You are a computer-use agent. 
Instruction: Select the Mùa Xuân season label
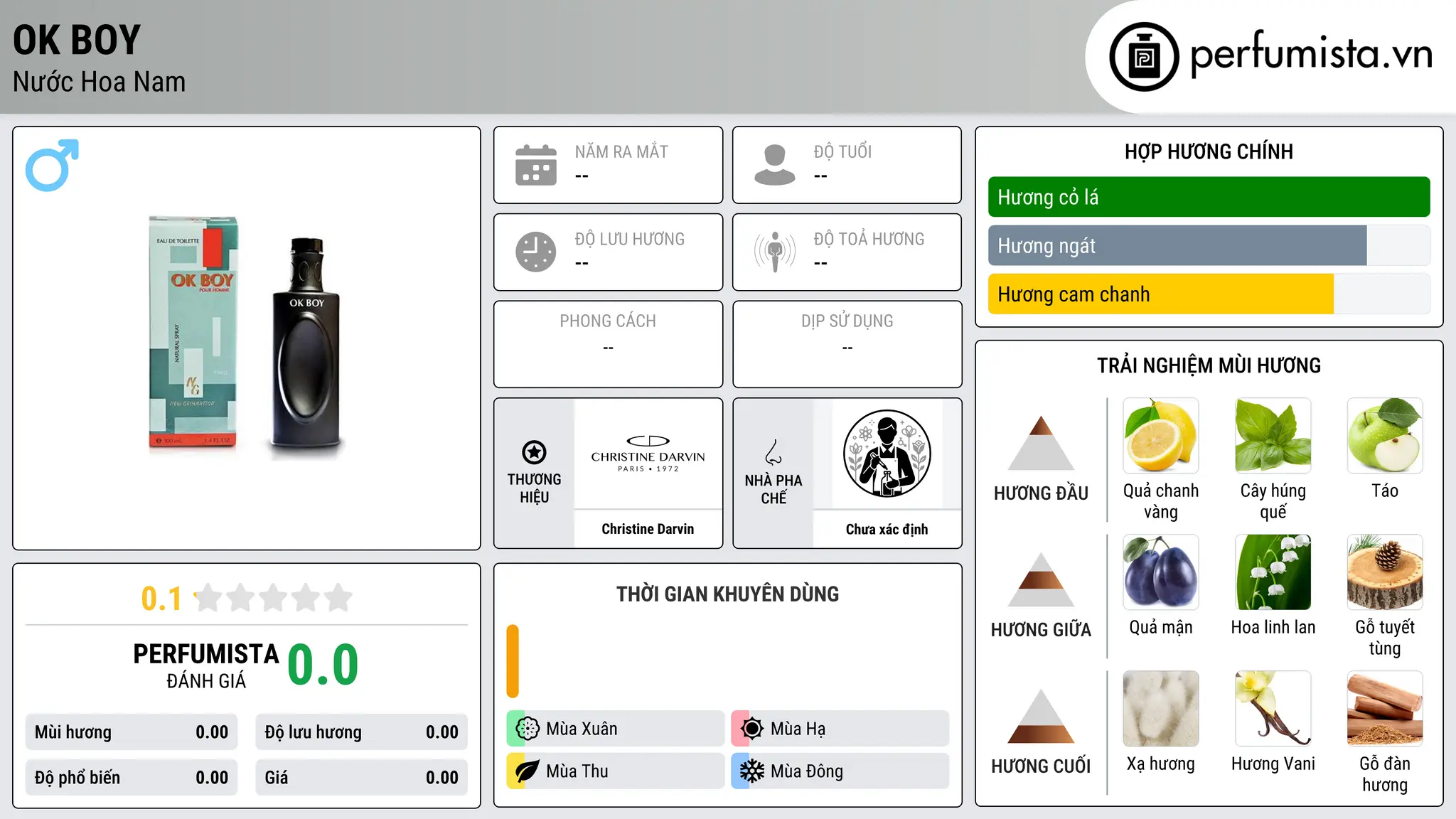[582, 729]
